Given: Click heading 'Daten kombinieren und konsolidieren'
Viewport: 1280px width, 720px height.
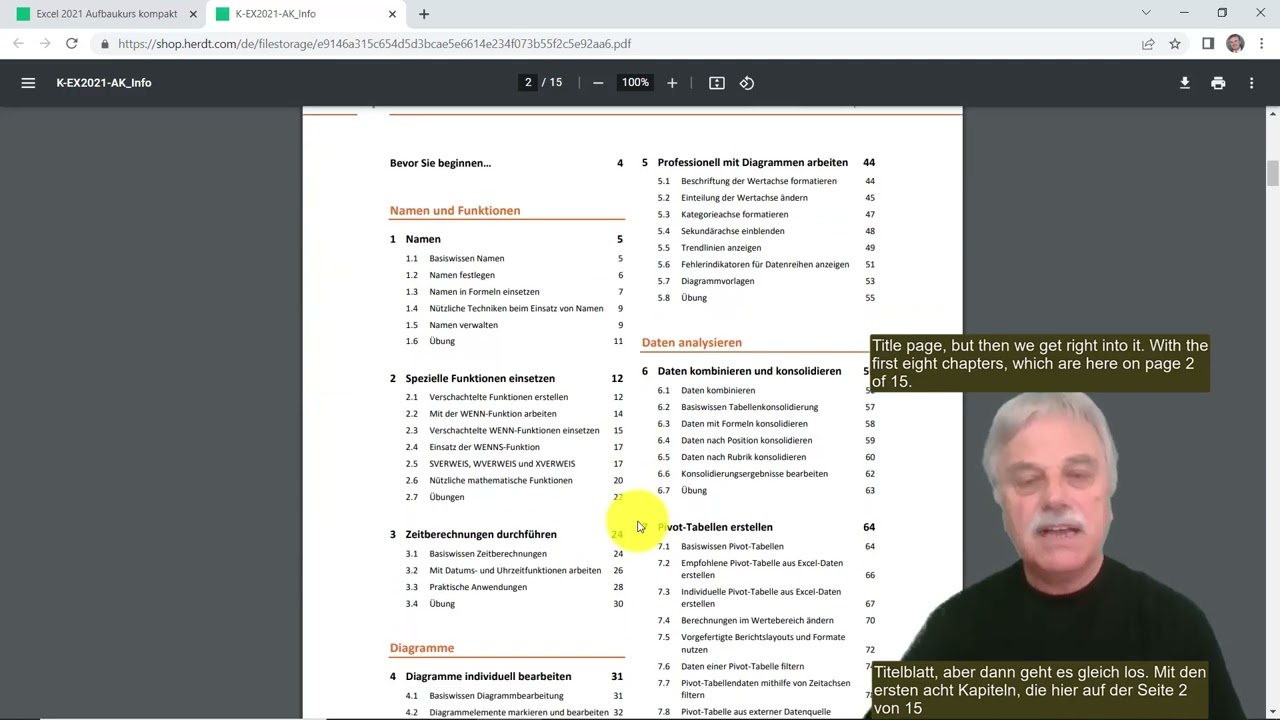Looking at the screenshot, I should [x=749, y=371].
